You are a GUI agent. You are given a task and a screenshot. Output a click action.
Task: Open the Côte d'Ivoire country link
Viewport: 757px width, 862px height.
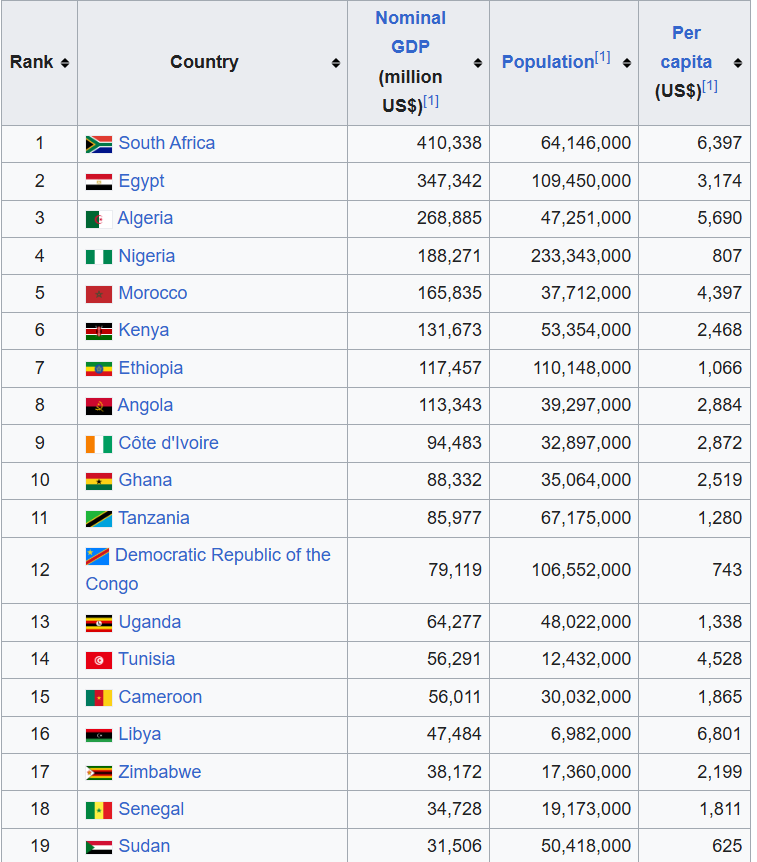point(168,443)
